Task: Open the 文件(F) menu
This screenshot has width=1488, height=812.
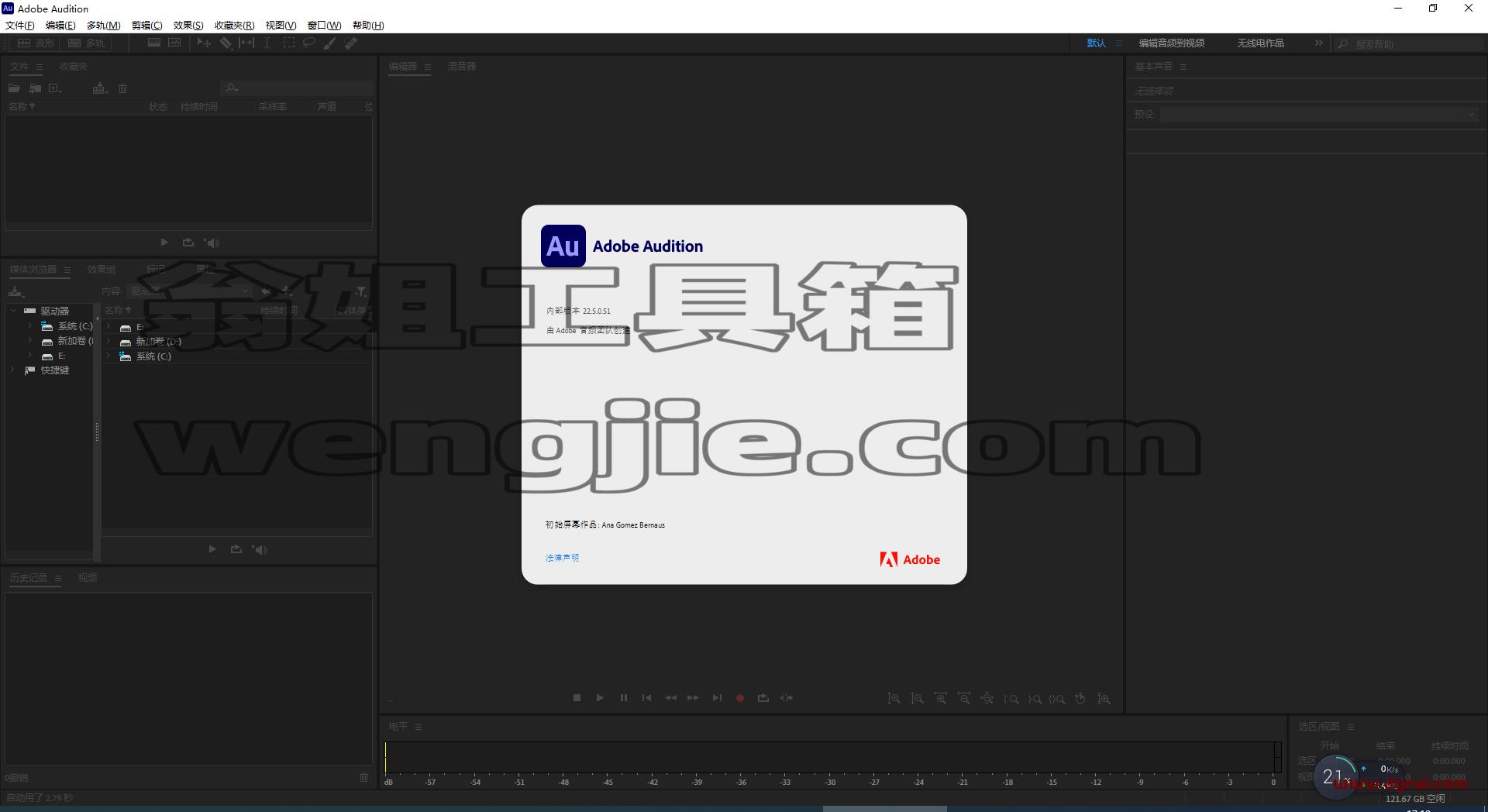Action: 20,26
